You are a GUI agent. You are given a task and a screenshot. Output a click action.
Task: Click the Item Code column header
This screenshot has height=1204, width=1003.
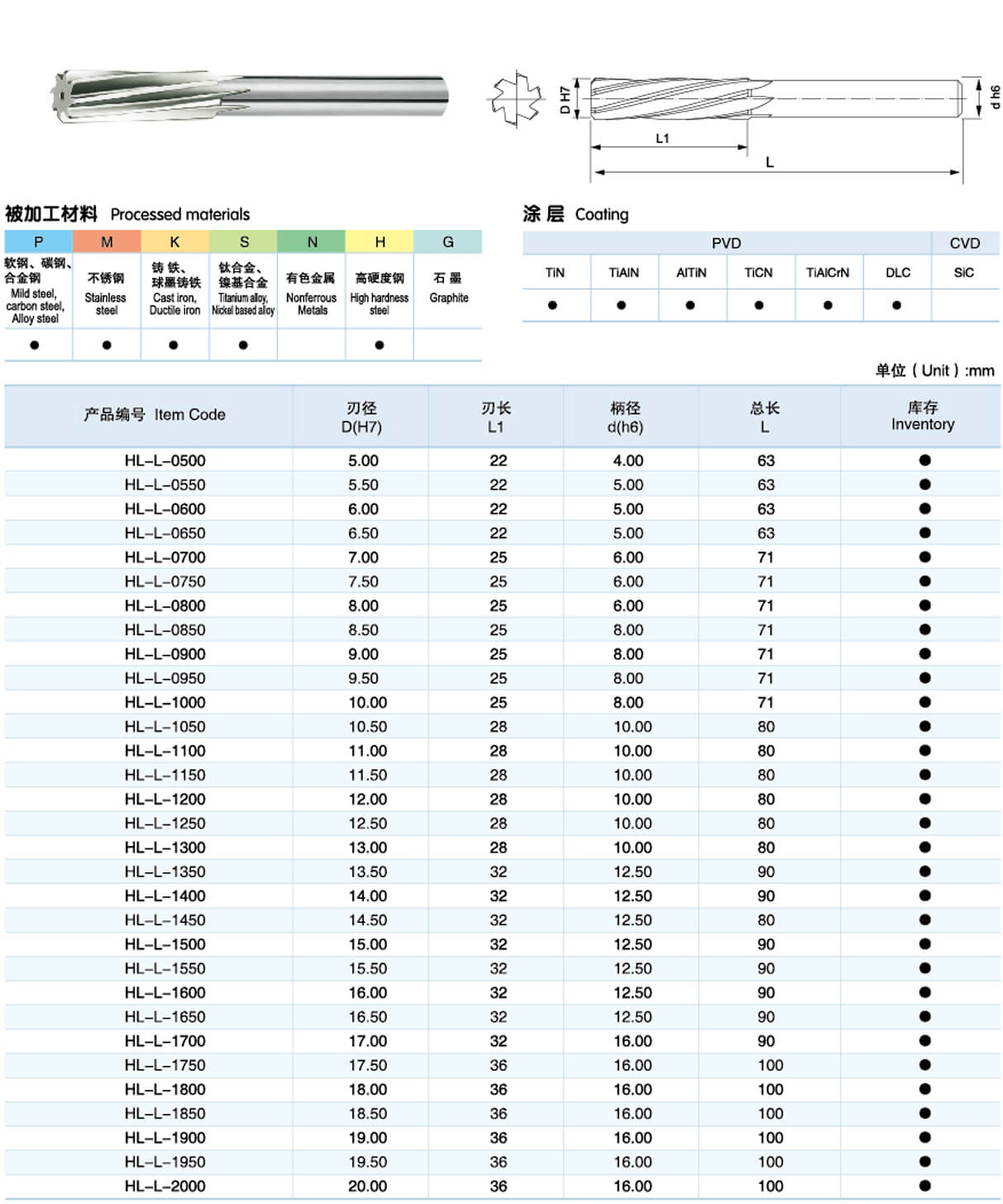point(154,415)
